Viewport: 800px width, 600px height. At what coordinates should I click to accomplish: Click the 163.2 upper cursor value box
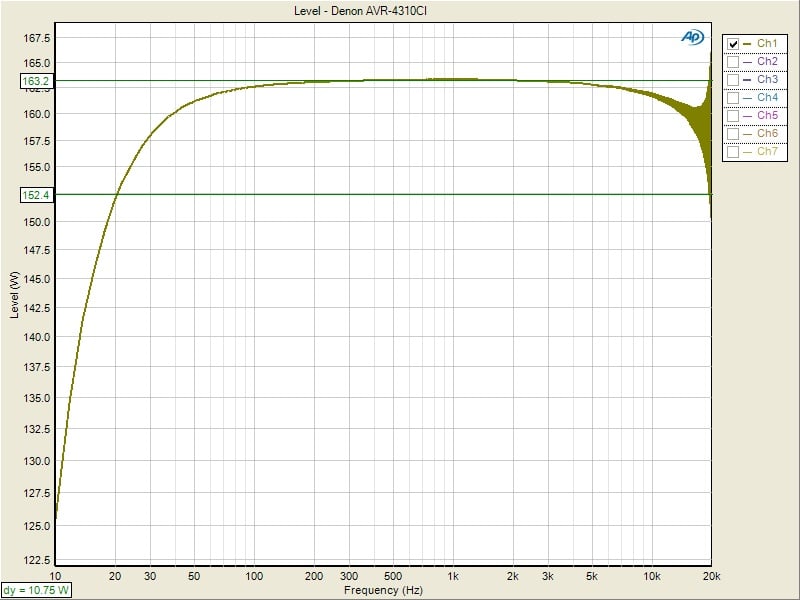click(x=35, y=81)
